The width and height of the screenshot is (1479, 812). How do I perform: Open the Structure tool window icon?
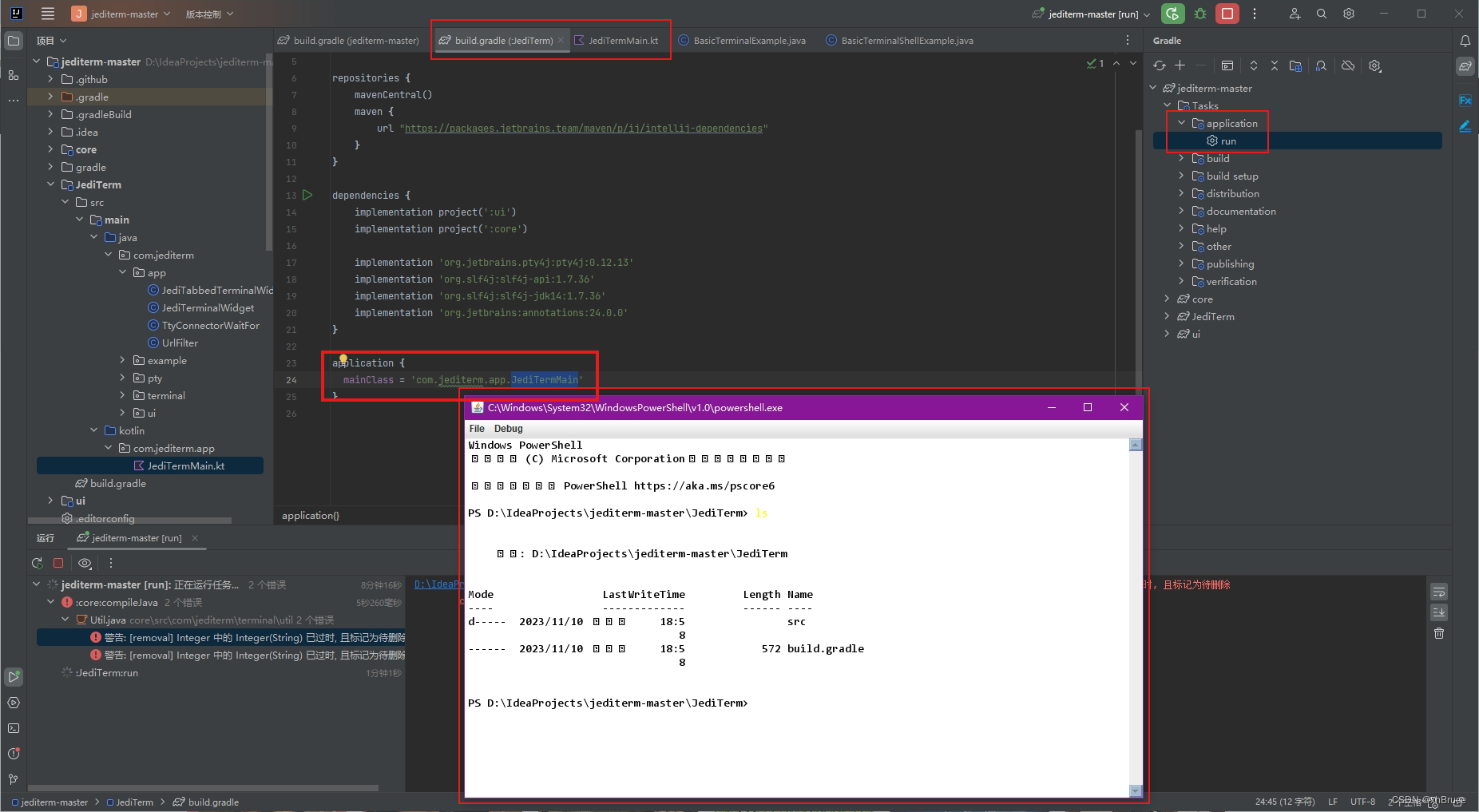point(14,74)
